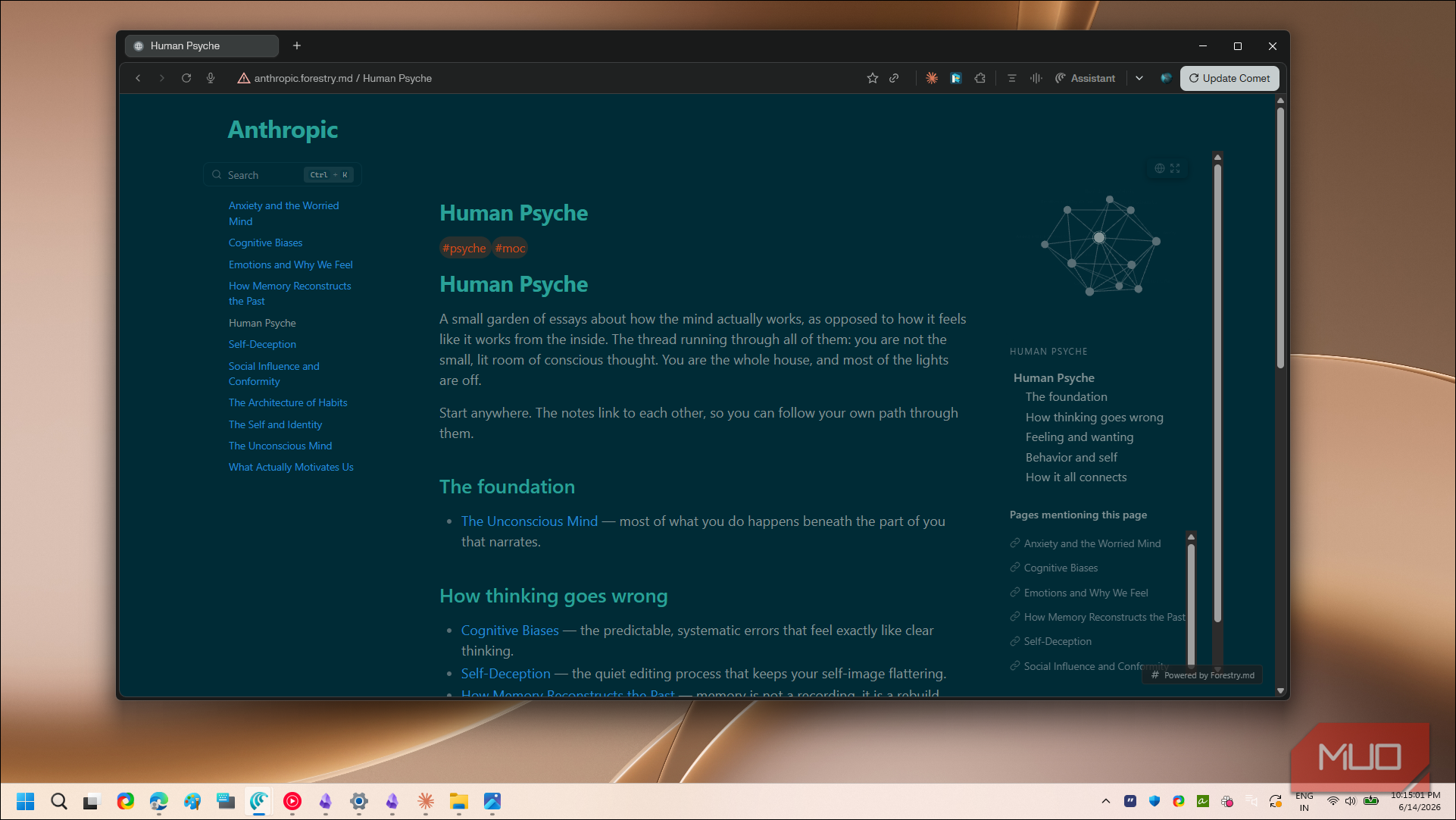1456x820 pixels.
Task: Focus the sidebar Search box
Action: pyautogui.click(x=282, y=175)
